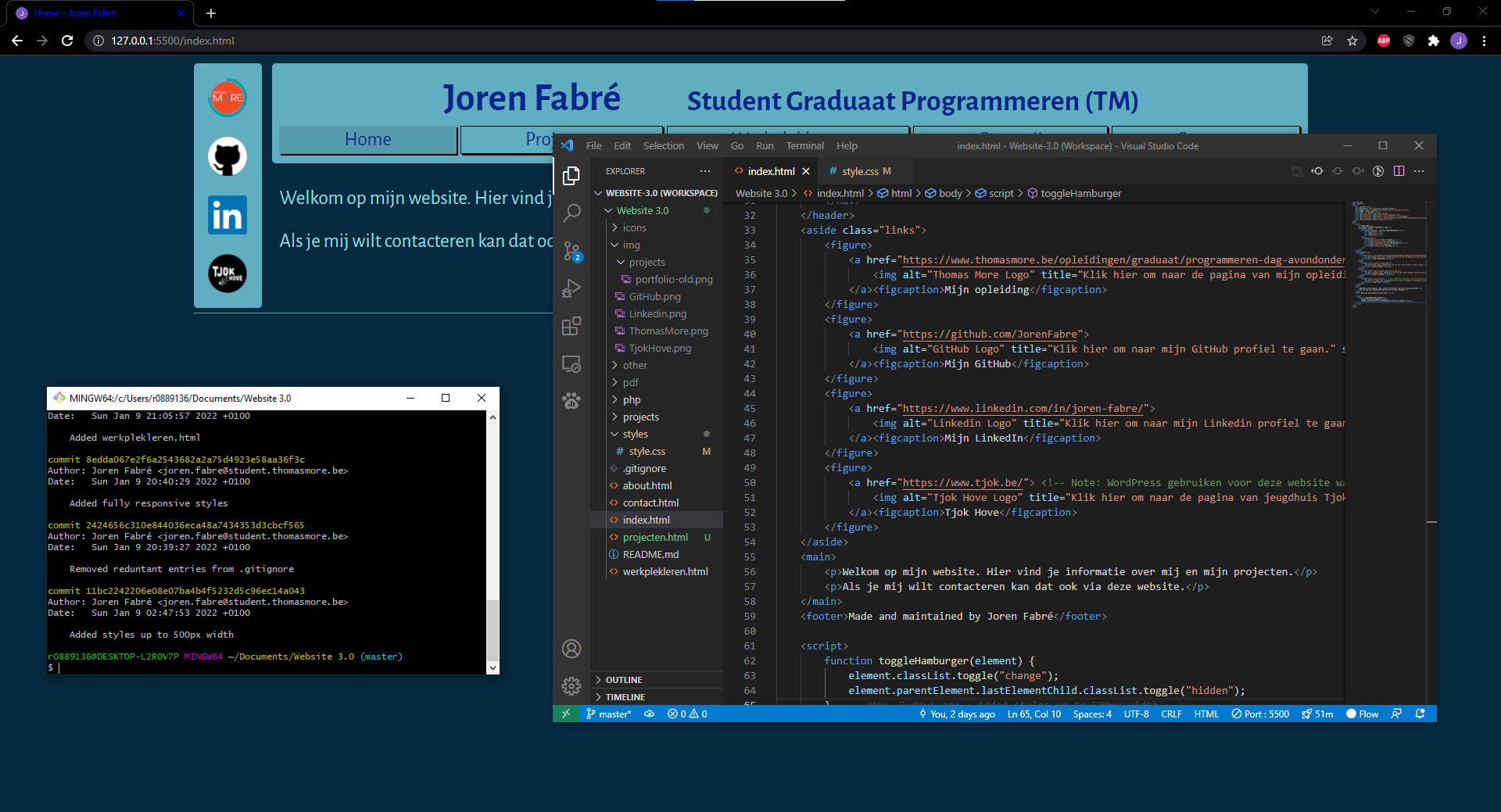Expand the php folder in Explorer
The width and height of the screenshot is (1501, 812).
pos(657,399)
